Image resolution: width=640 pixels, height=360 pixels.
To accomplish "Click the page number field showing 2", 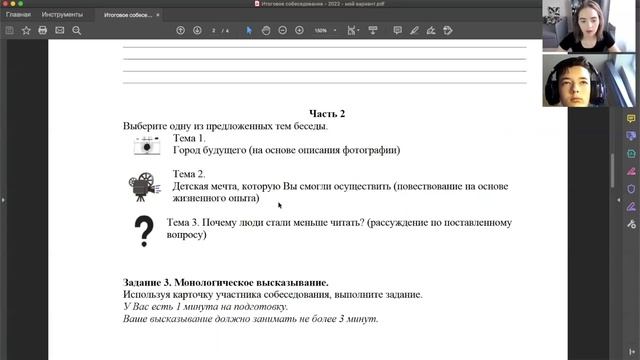I will pyautogui.click(x=213, y=31).
